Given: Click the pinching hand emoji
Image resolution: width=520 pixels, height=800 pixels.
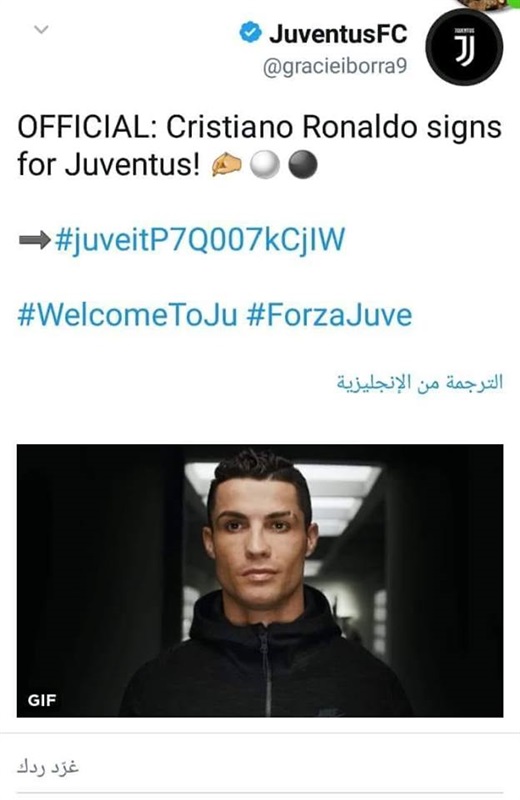Looking at the screenshot, I should (227, 165).
